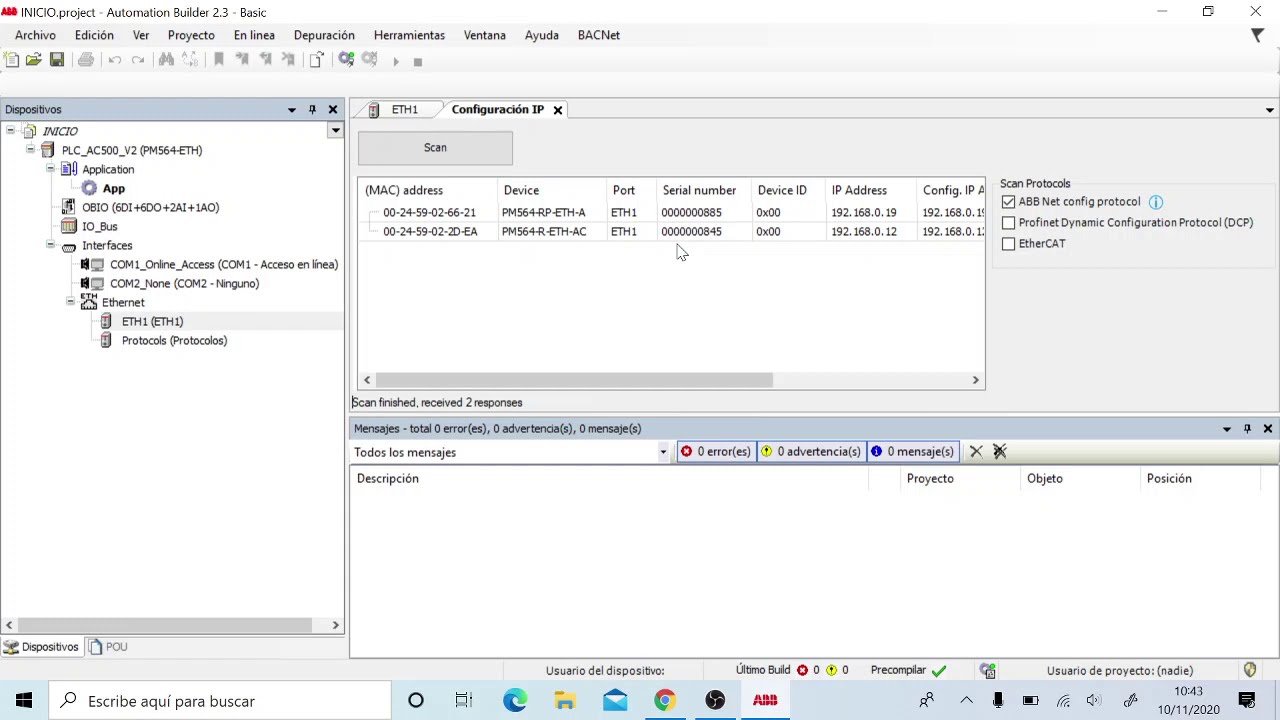Toggle the 0 mensaje(s) filter
1280x720 pixels.
(913, 452)
